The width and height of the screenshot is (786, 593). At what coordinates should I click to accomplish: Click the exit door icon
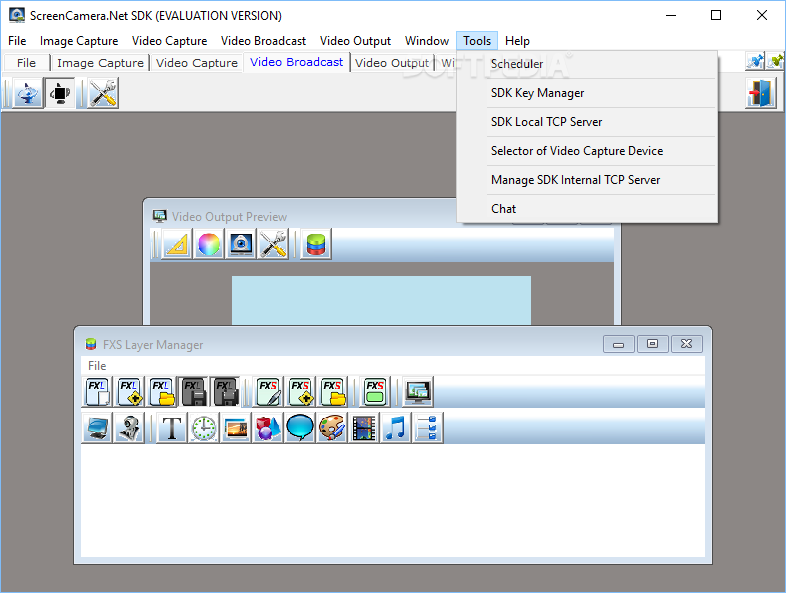point(760,93)
